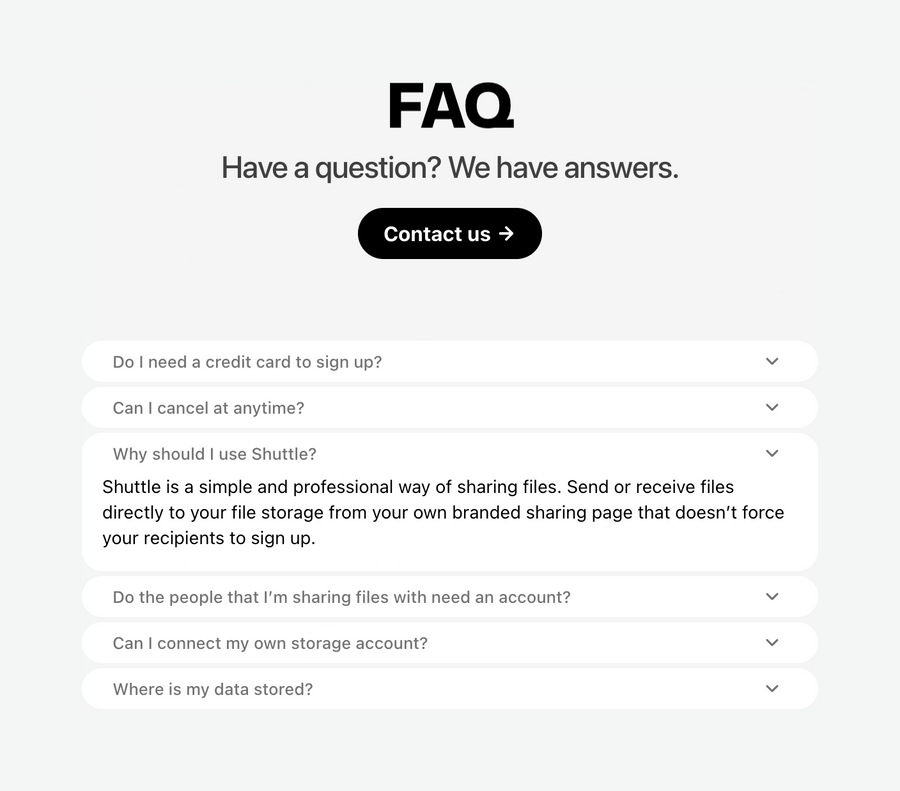The height and width of the screenshot is (791, 900).
Task: Click the arrow icon inside Contact us button
Action: pyautogui.click(x=509, y=233)
